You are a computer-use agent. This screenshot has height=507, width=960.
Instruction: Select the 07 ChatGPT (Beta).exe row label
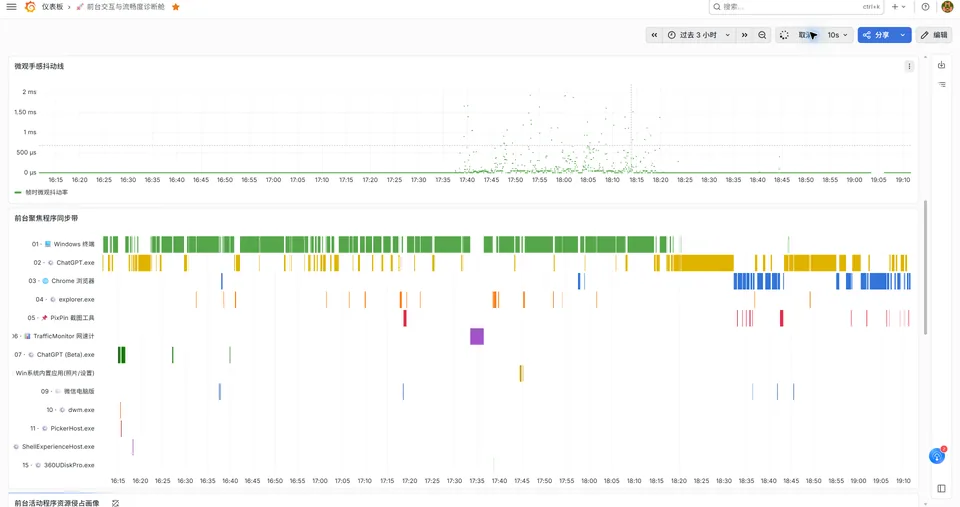click(x=54, y=355)
